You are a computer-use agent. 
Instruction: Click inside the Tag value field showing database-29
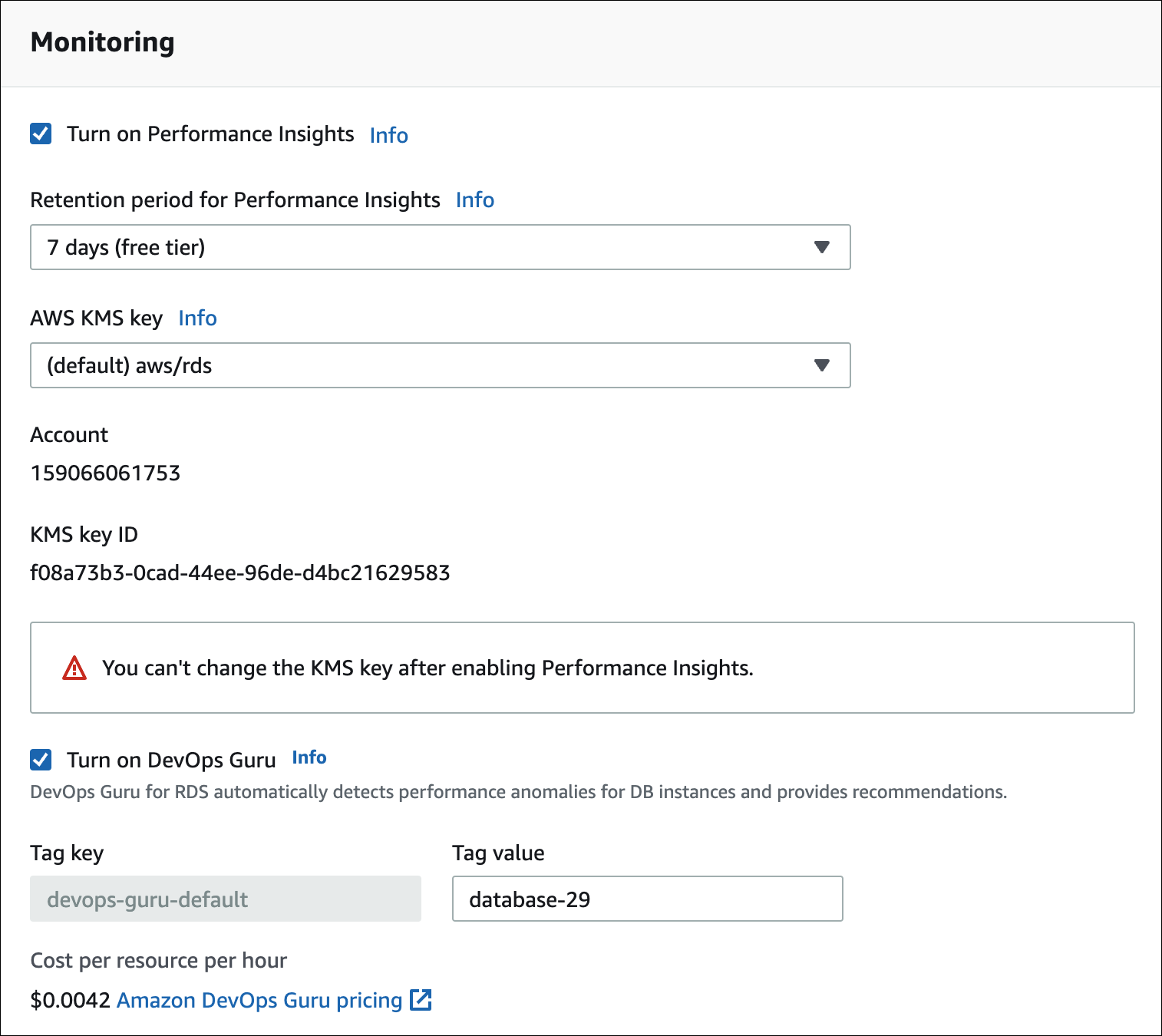(x=647, y=899)
